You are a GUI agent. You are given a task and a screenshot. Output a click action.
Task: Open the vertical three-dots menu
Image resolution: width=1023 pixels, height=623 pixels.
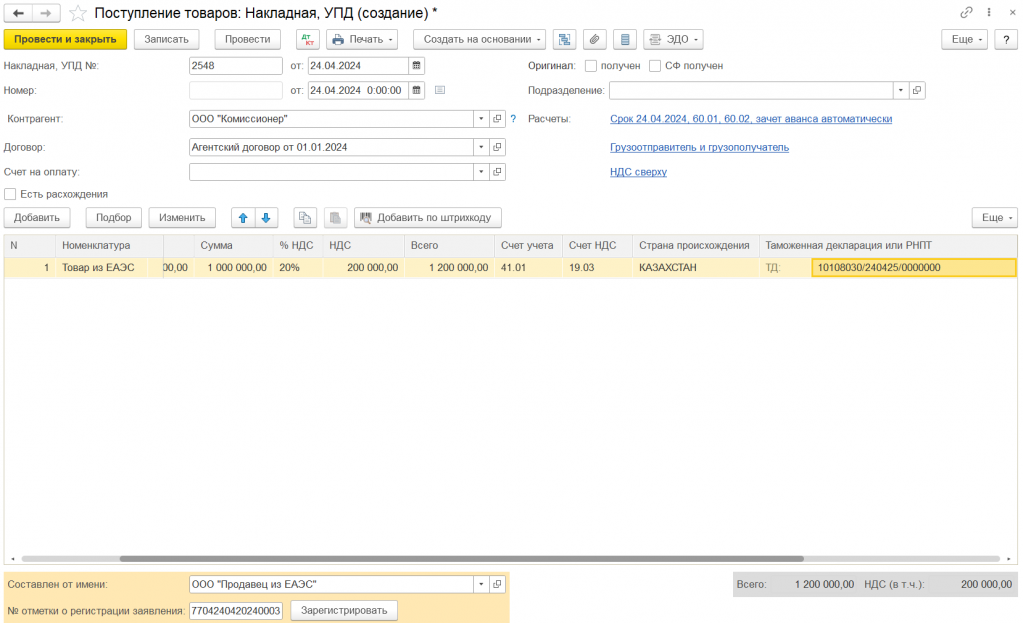(989, 12)
